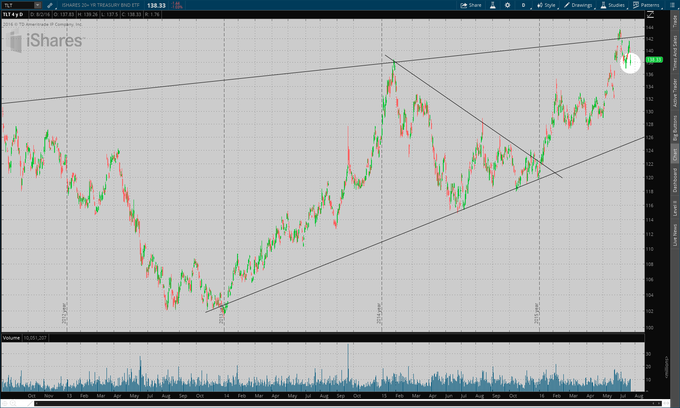This screenshot has width=680, height=408.
Task: Click the last price 138.33 in header
Action: click(156, 6)
